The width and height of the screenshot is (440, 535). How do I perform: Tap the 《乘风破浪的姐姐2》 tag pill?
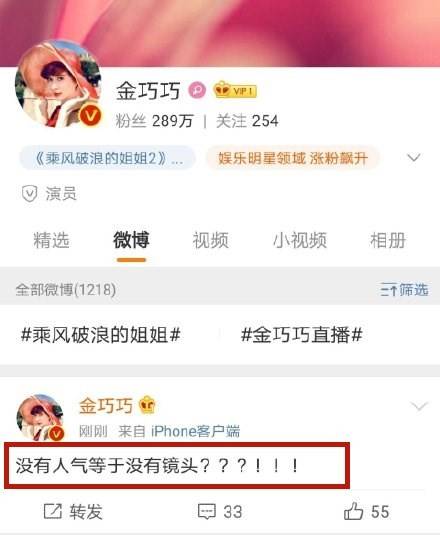[x=108, y=158]
